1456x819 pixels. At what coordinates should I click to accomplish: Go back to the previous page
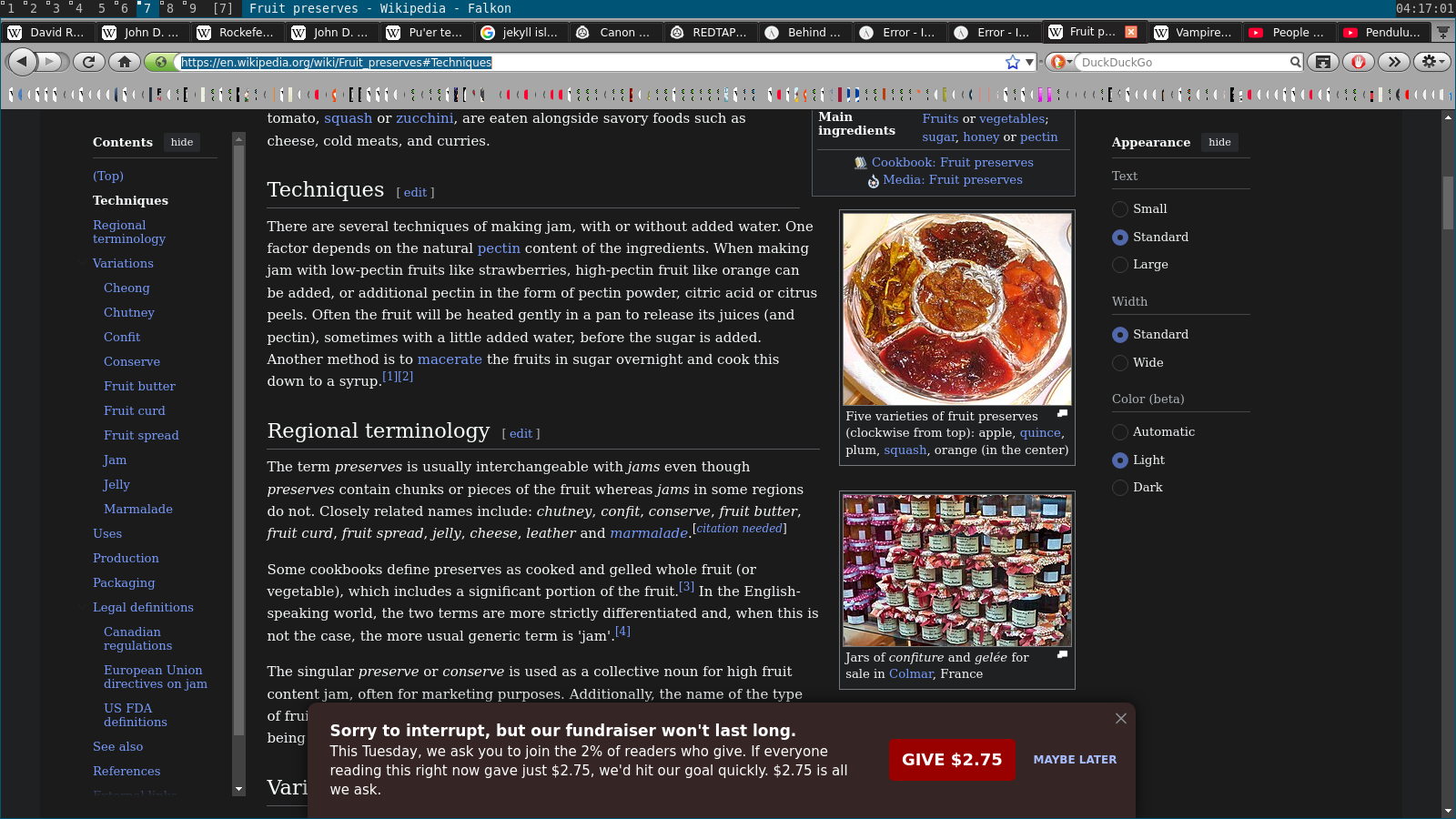pyautogui.click(x=22, y=62)
